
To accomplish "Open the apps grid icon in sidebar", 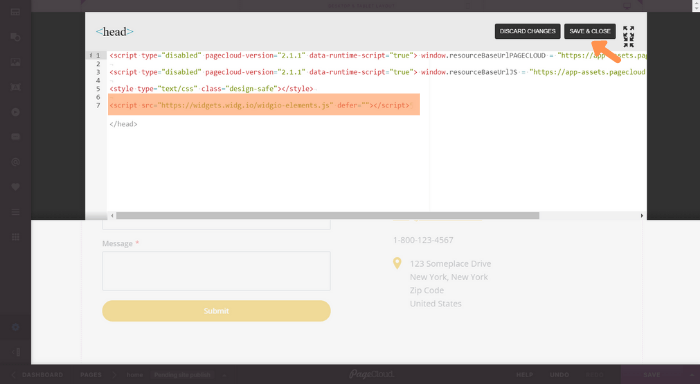I will (x=15, y=237).
